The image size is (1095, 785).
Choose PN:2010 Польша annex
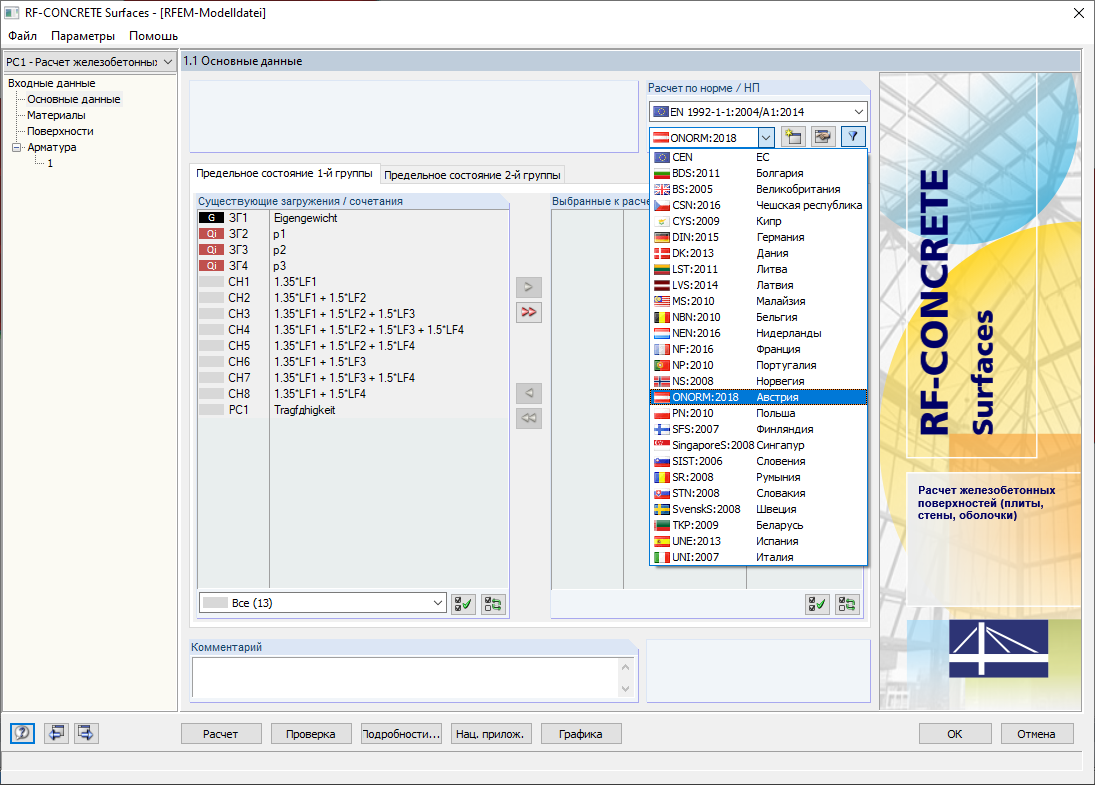758,413
